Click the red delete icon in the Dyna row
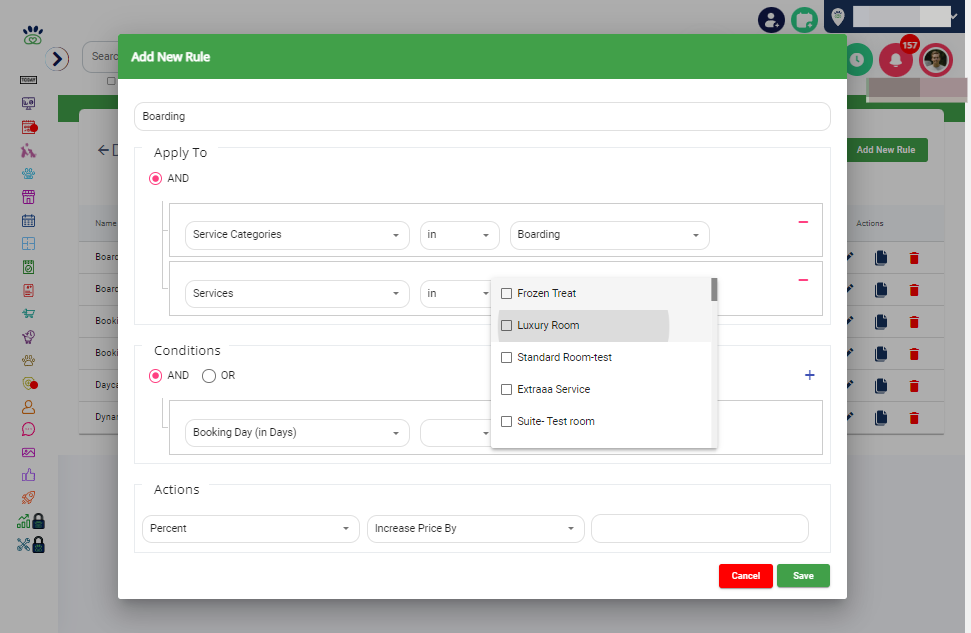The height and width of the screenshot is (633, 971). point(914,418)
